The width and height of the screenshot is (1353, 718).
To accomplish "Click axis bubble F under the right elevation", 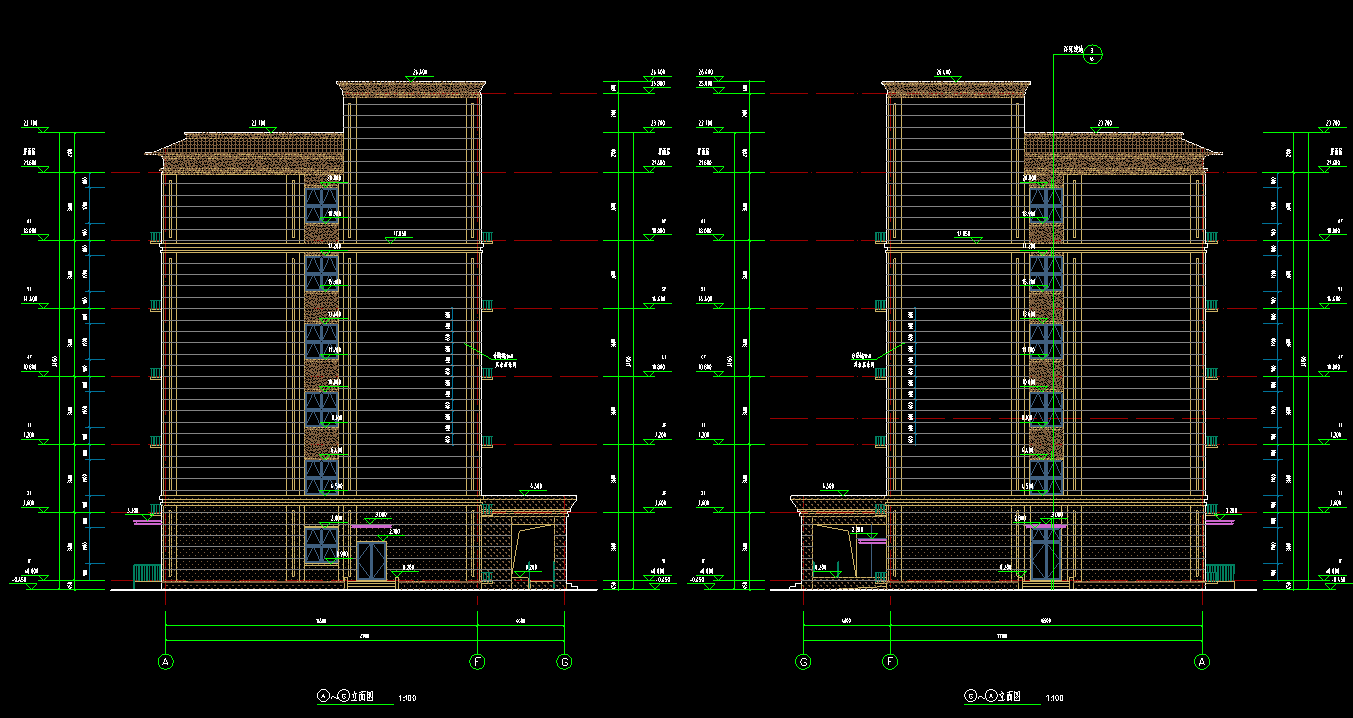I will click(890, 661).
